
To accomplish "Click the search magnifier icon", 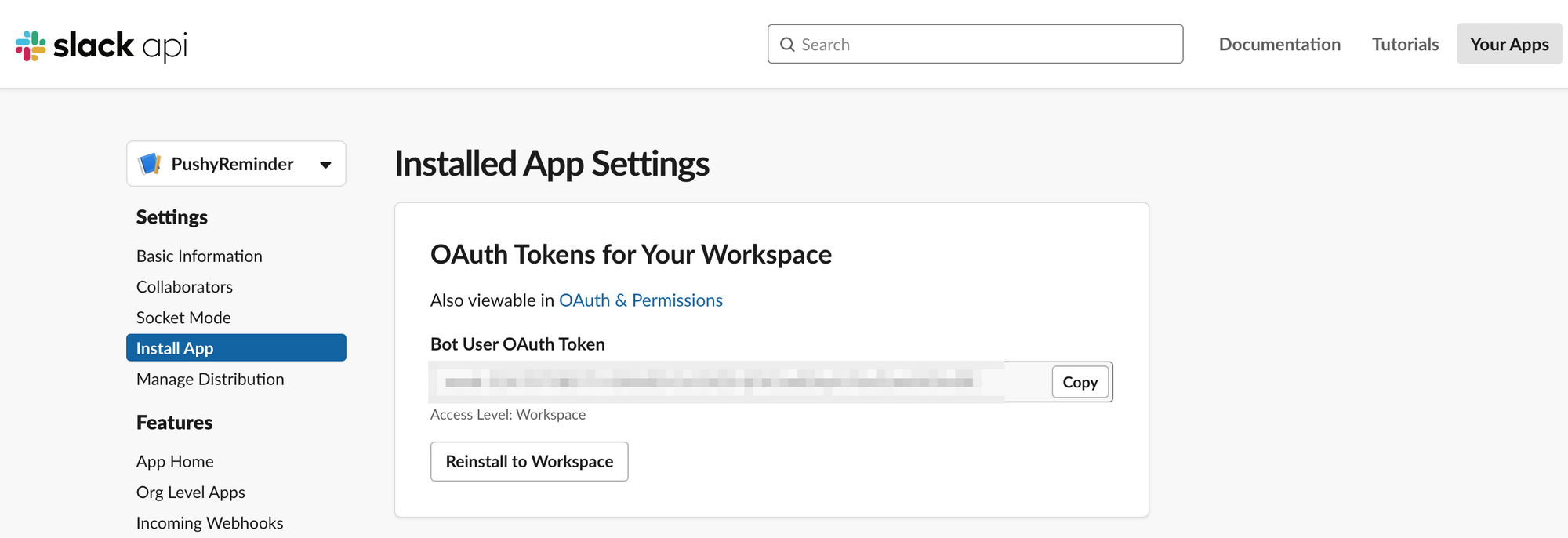I will click(x=787, y=45).
